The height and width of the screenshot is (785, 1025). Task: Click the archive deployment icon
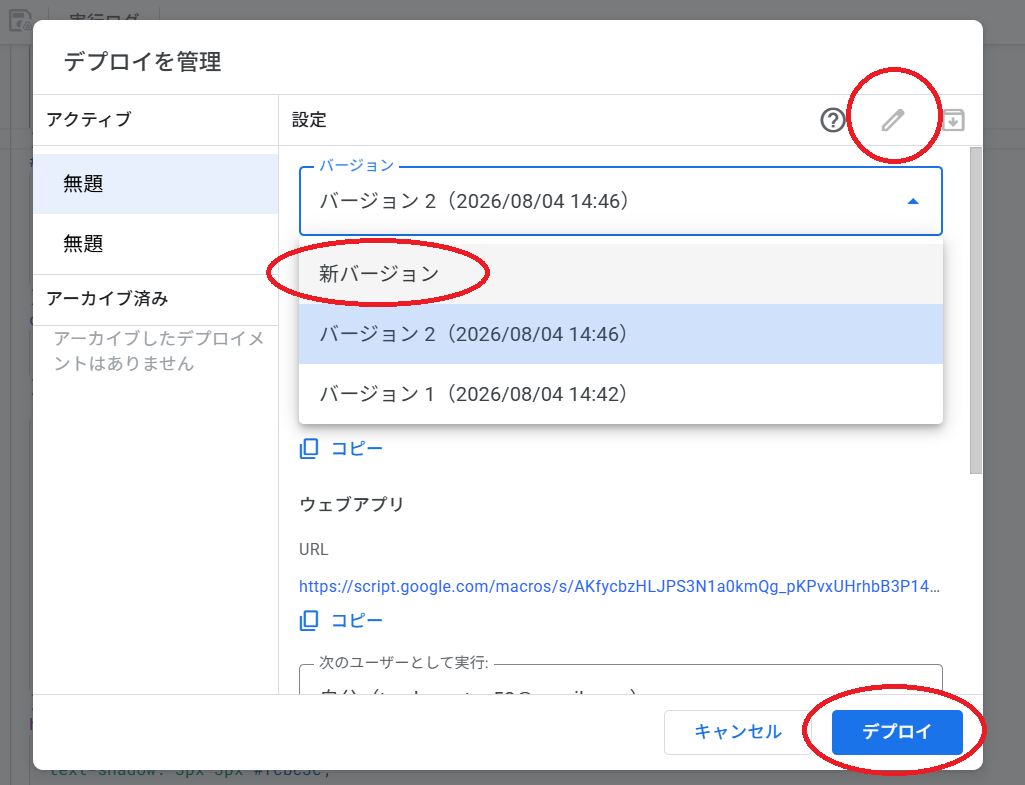click(953, 120)
